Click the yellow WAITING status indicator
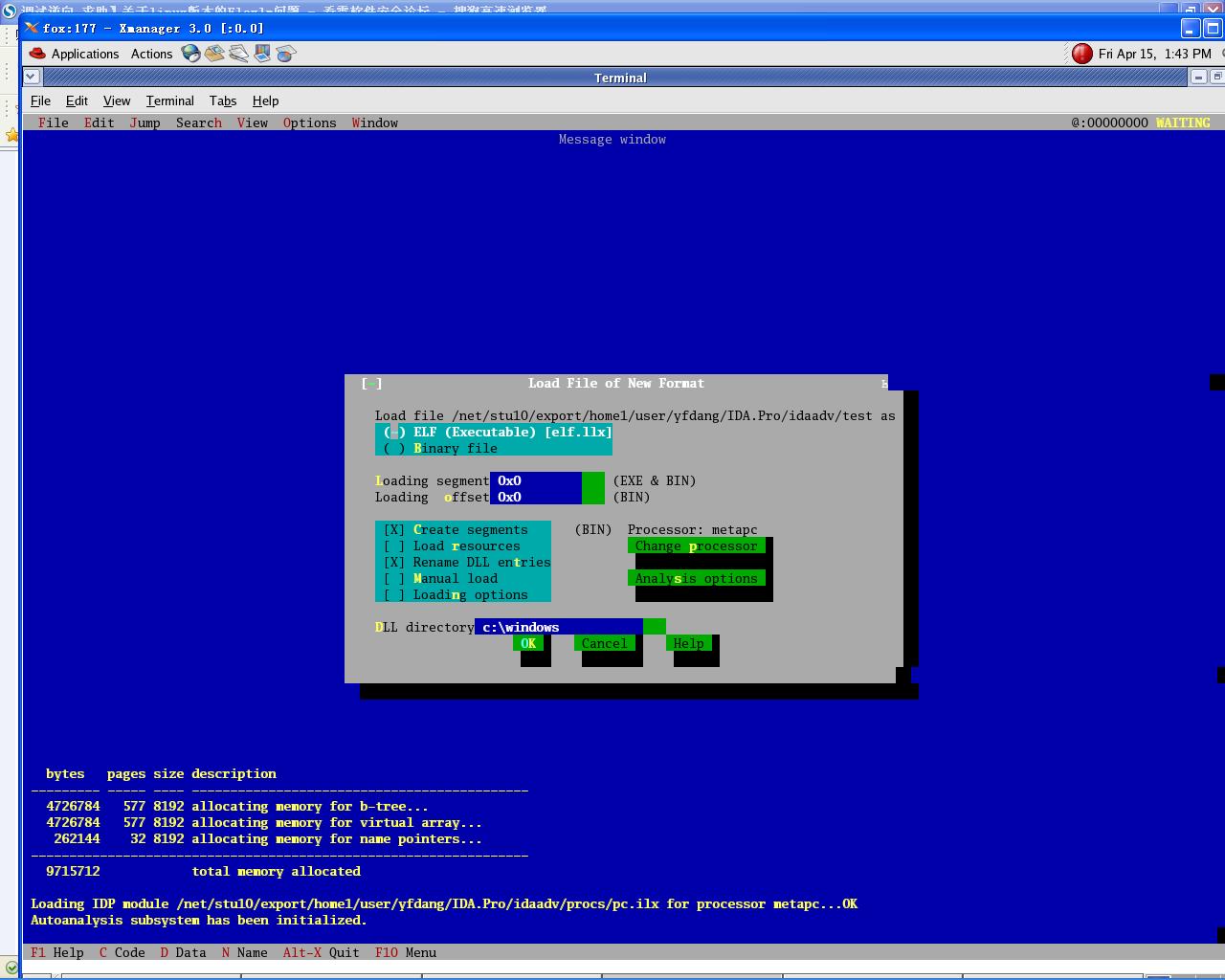 click(x=1183, y=122)
